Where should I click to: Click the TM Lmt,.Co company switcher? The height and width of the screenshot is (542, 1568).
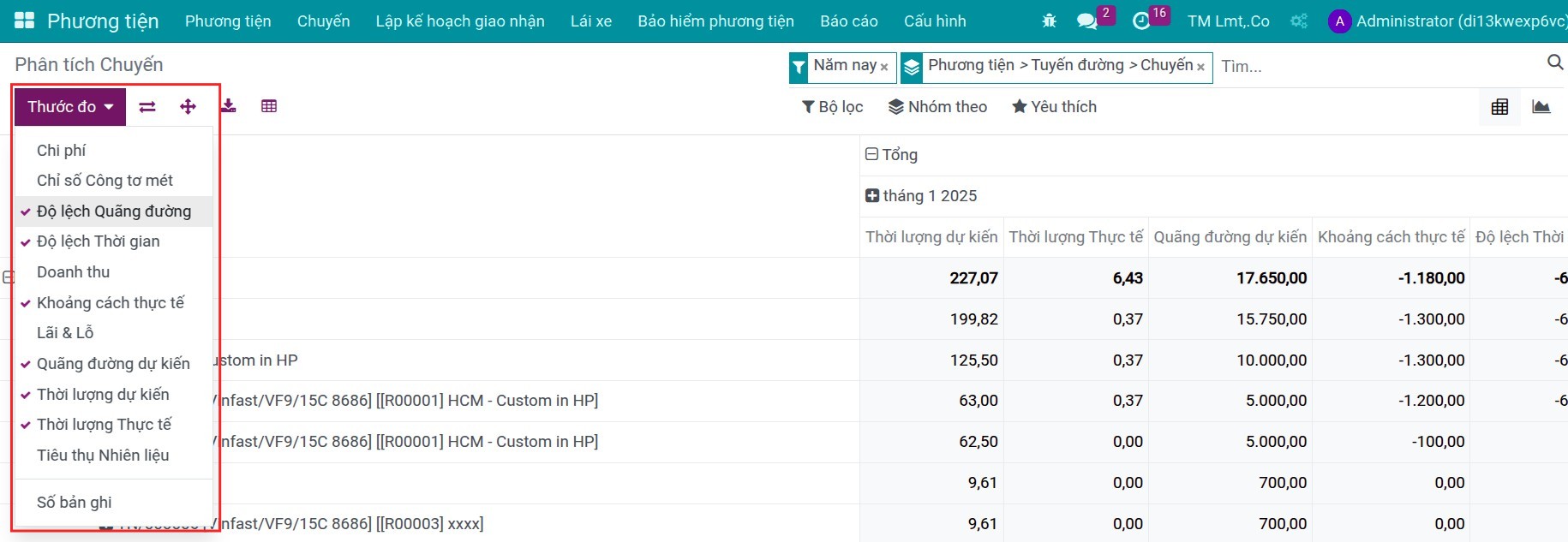tap(1229, 21)
